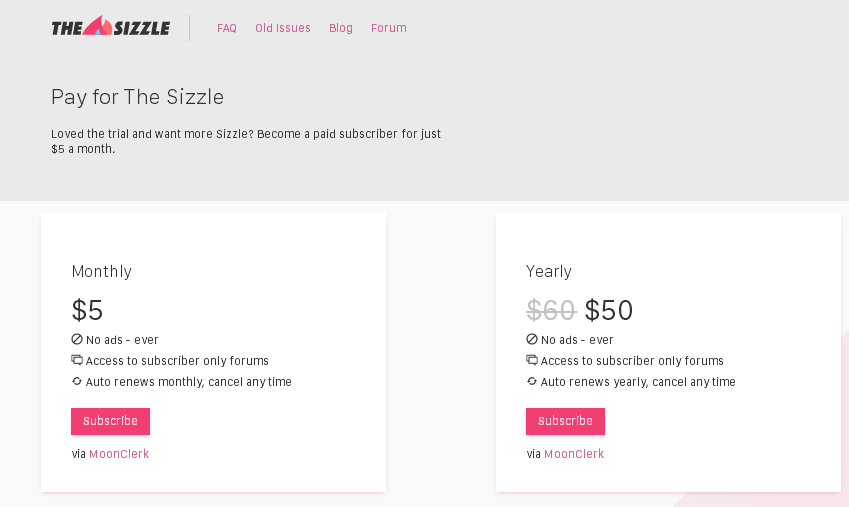Go to Old Issues
The width and height of the screenshot is (849, 507).
click(283, 28)
